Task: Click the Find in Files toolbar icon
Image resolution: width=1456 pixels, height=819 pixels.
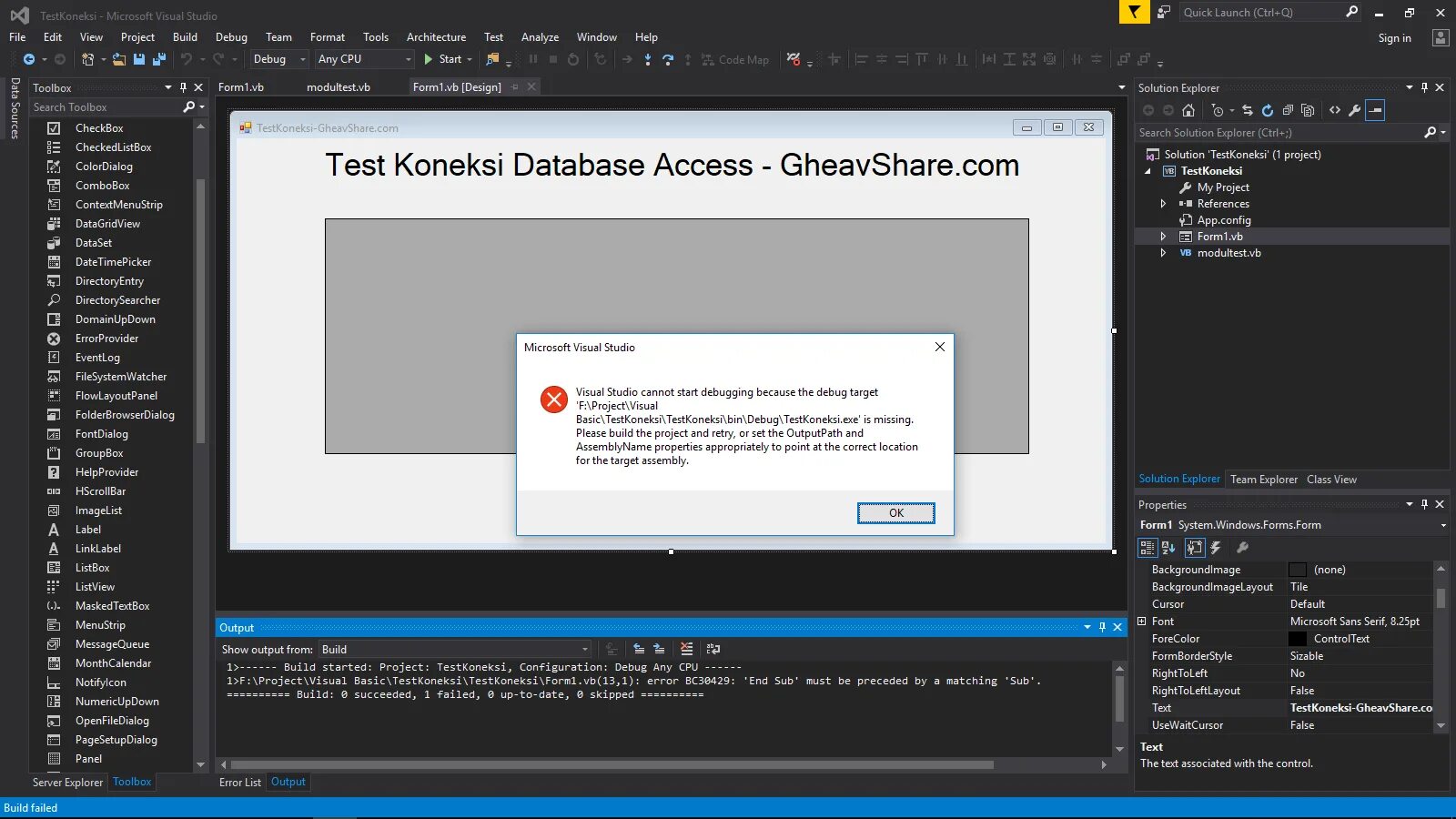Action: pos(492,59)
